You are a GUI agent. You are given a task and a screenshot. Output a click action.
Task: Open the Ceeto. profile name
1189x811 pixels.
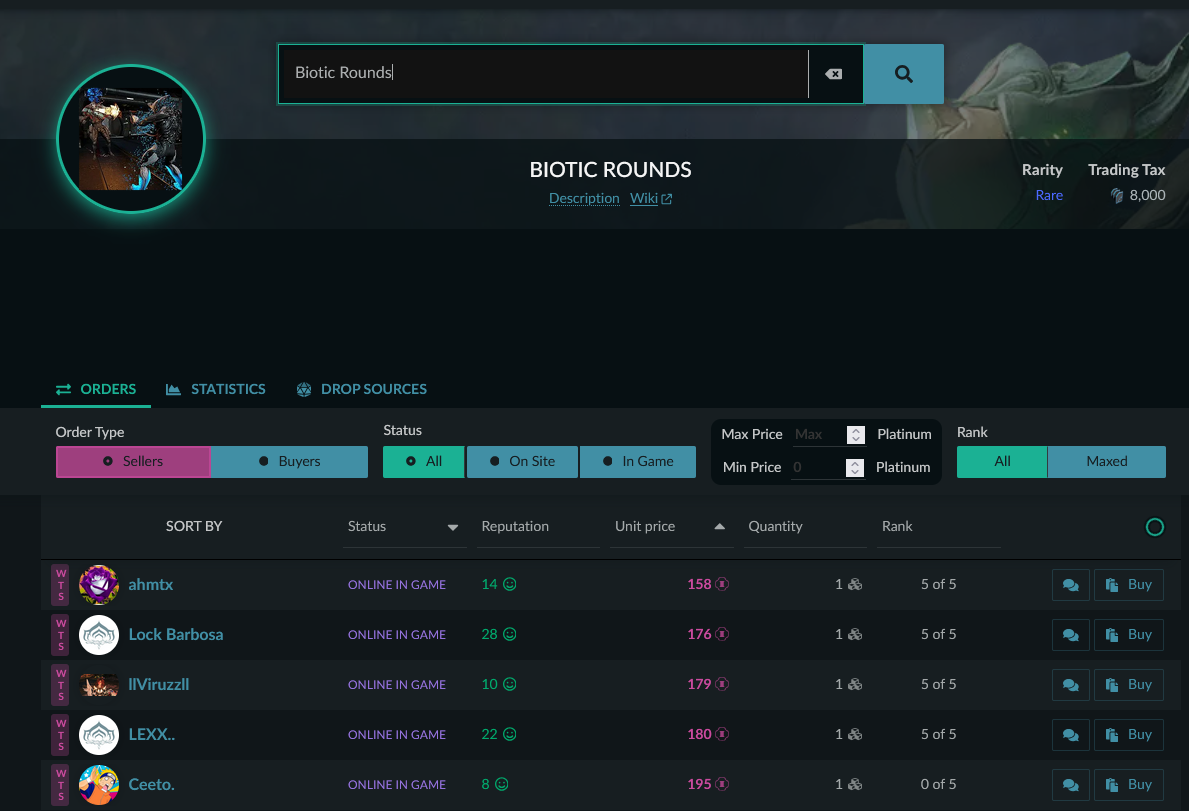(152, 784)
